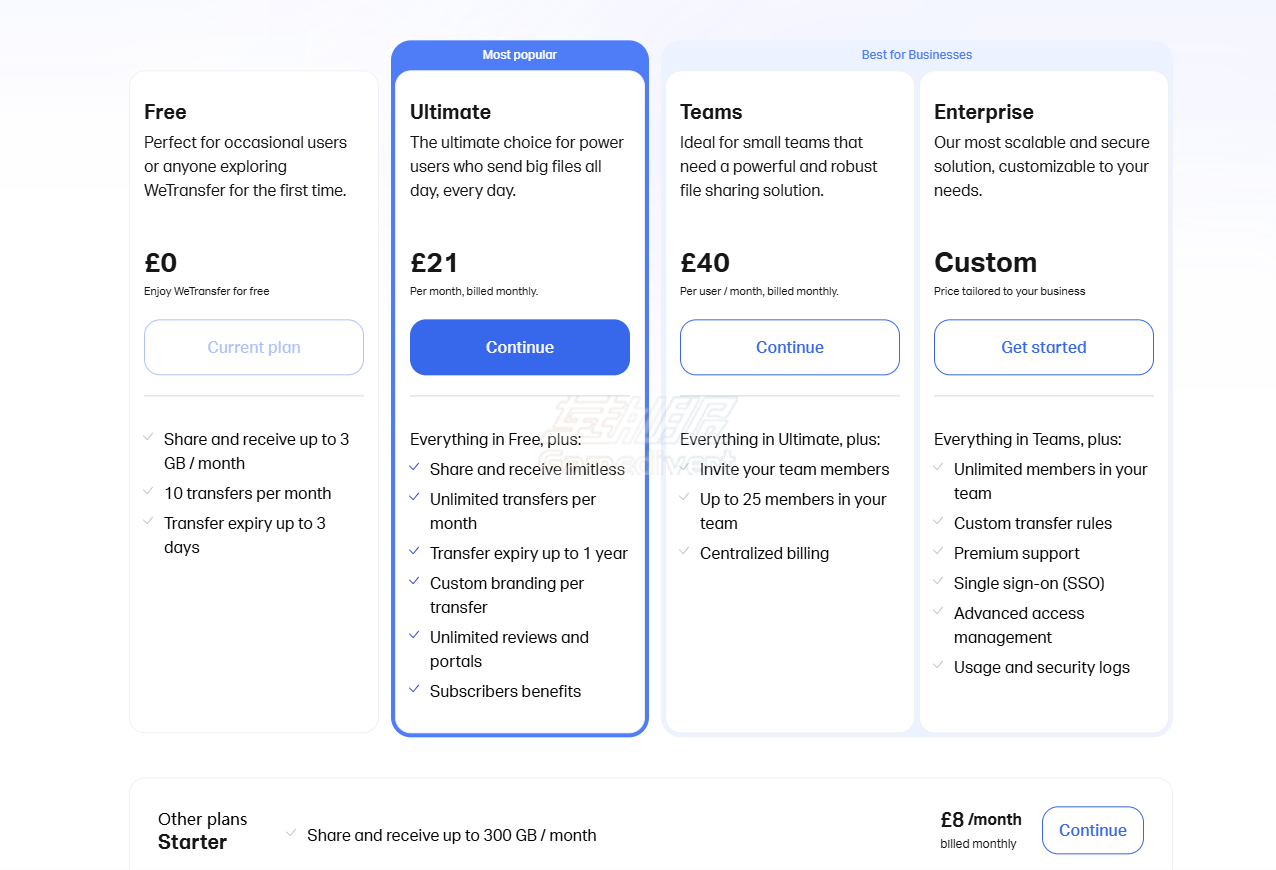The image size is (1276, 870).
Task: Click checkmark next to 'Single sign-on (SSO)'
Action: tap(938, 581)
